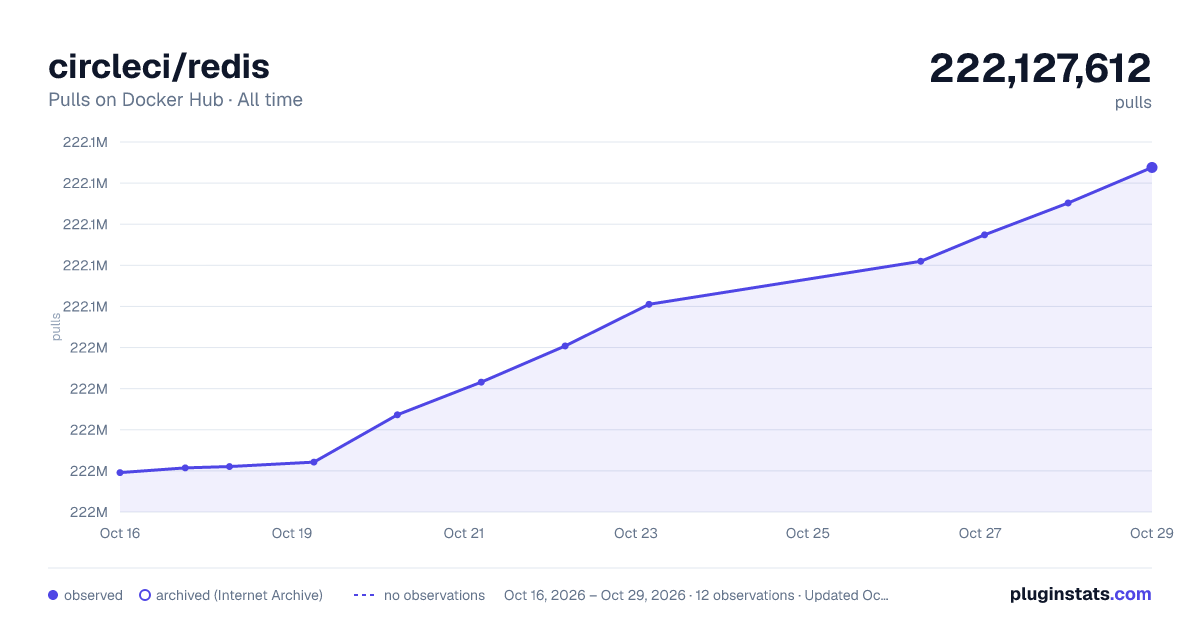Click the 'Oct 29' x-axis label
1200x630 pixels.
tap(1150, 533)
